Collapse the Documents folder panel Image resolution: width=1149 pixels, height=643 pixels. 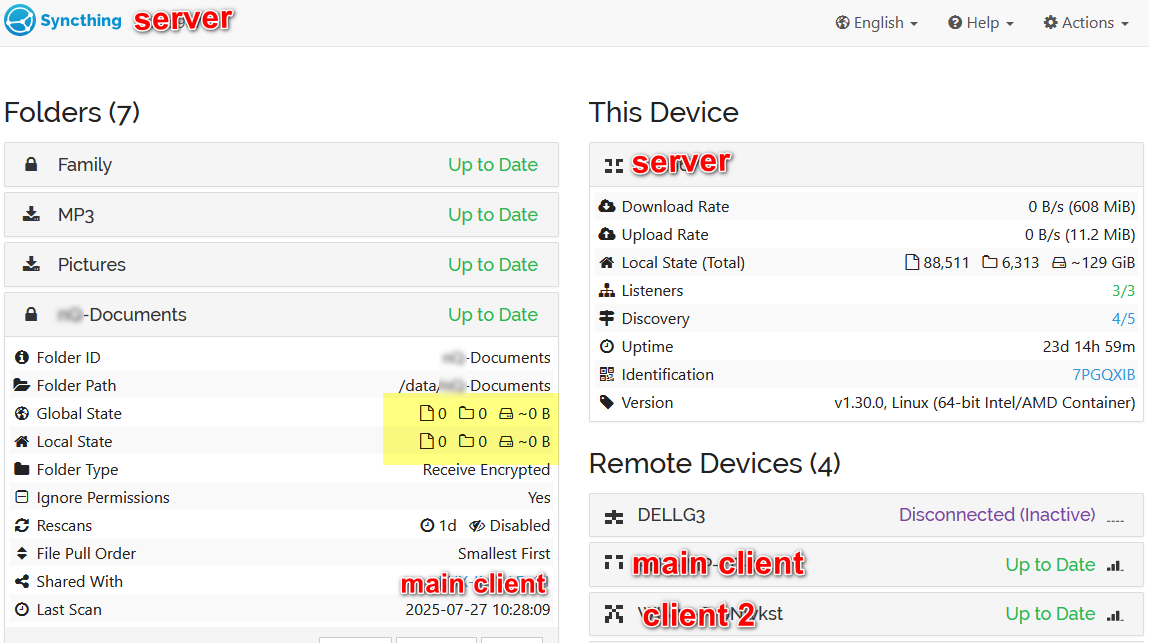click(281, 315)
